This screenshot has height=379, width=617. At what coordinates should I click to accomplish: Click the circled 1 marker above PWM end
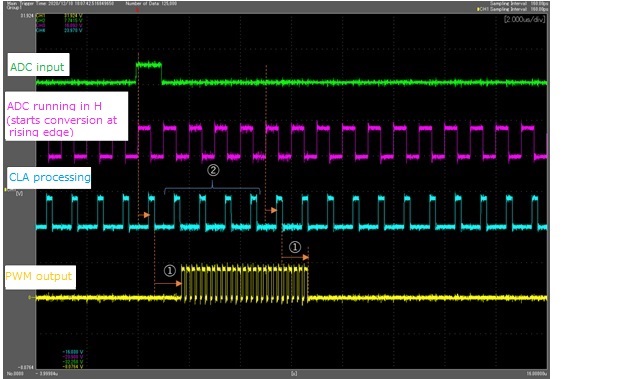tap(295, 247)
